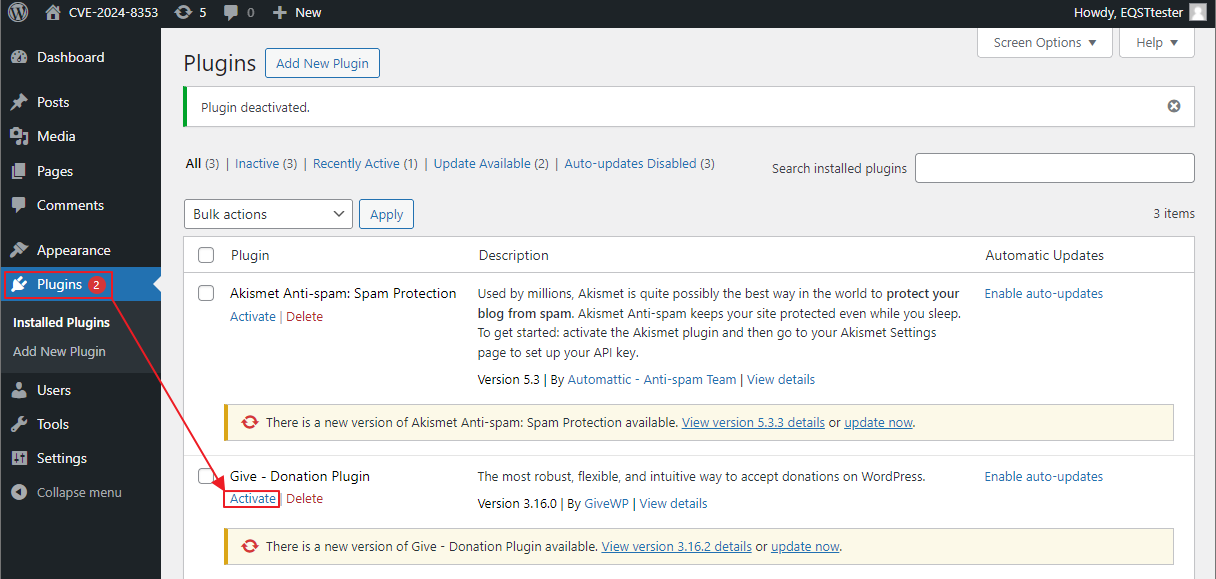Open the WordPress logo menu
This screenshot has height=579, width=1216.
coord(18,12)
